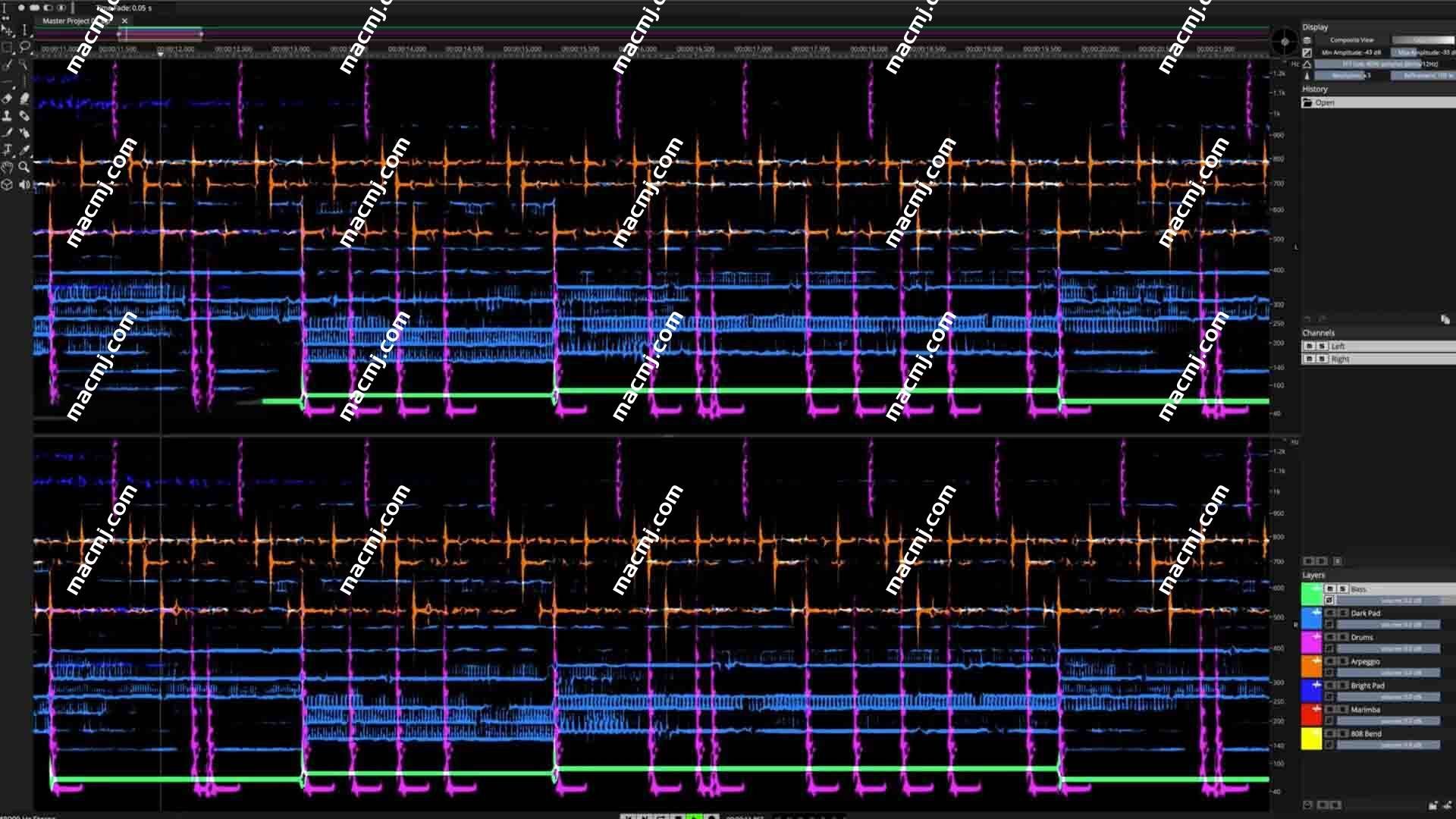Select the spray/fill tool

[24, 133]
